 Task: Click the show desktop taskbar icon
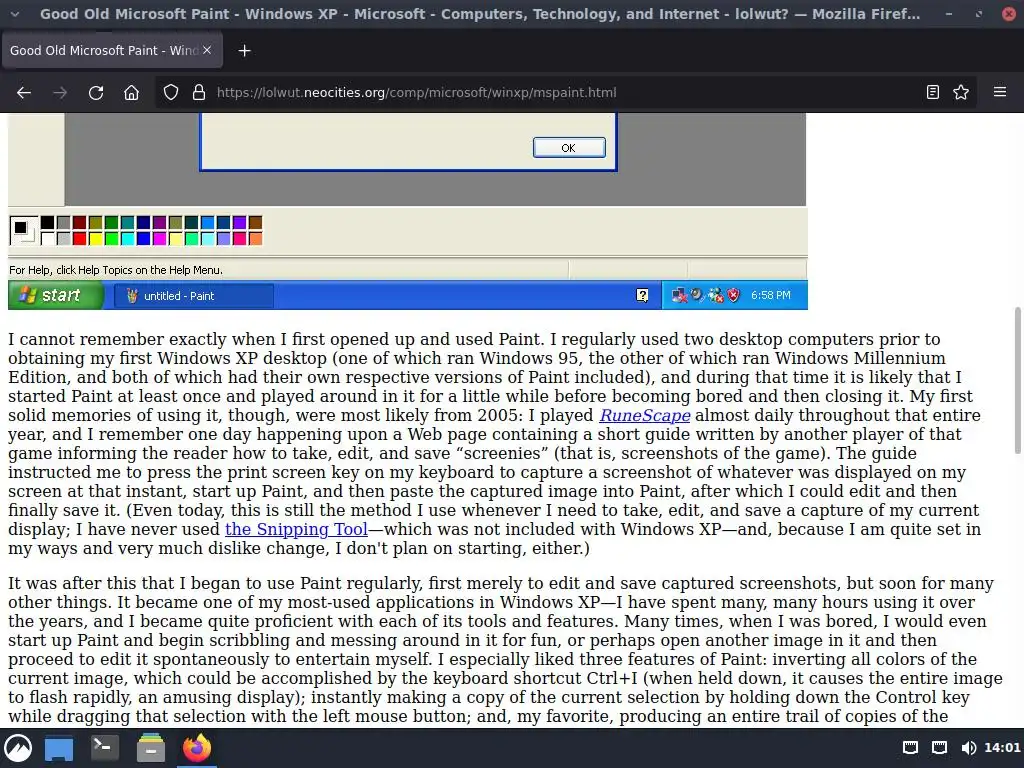[x=59, y=748]
